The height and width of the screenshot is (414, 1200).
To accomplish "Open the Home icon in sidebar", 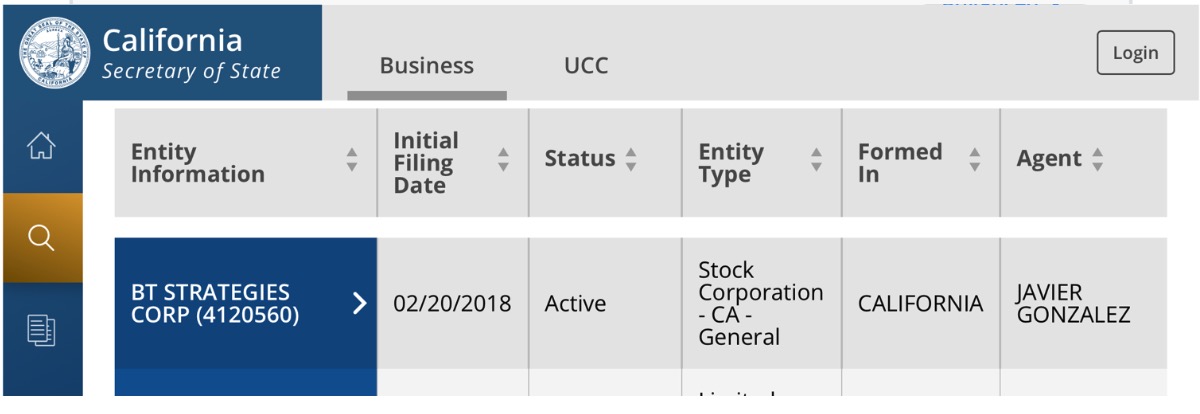I will (x=41, y=146).
